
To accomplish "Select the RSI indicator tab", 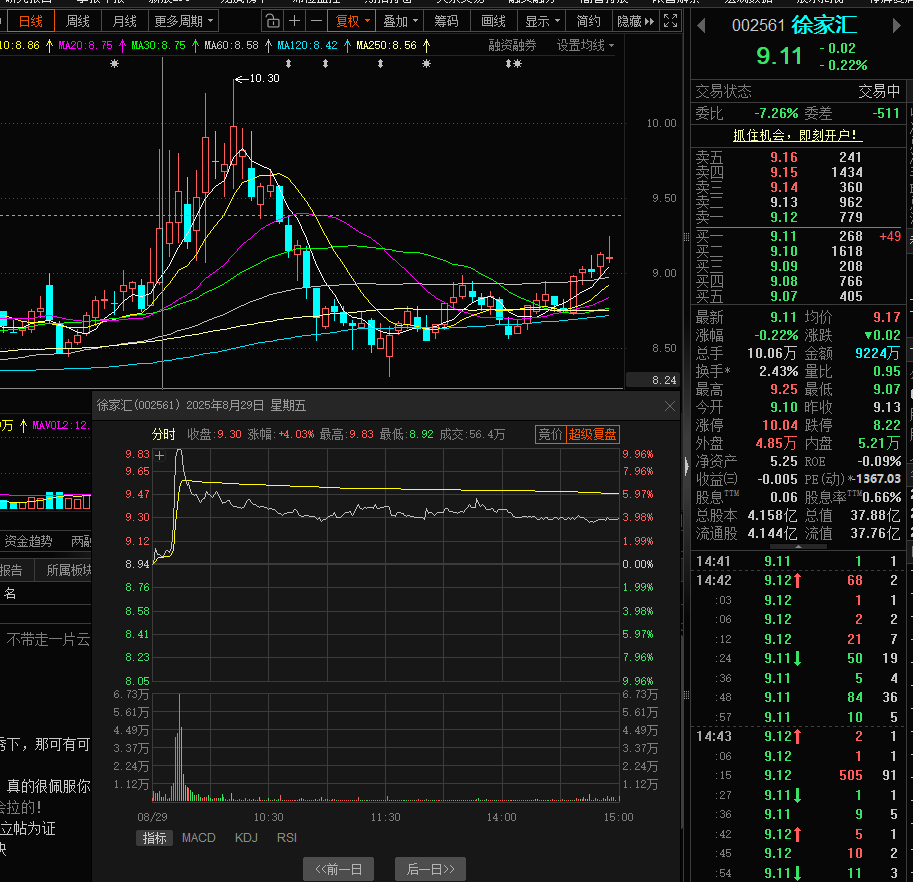I will click(286, 838).
